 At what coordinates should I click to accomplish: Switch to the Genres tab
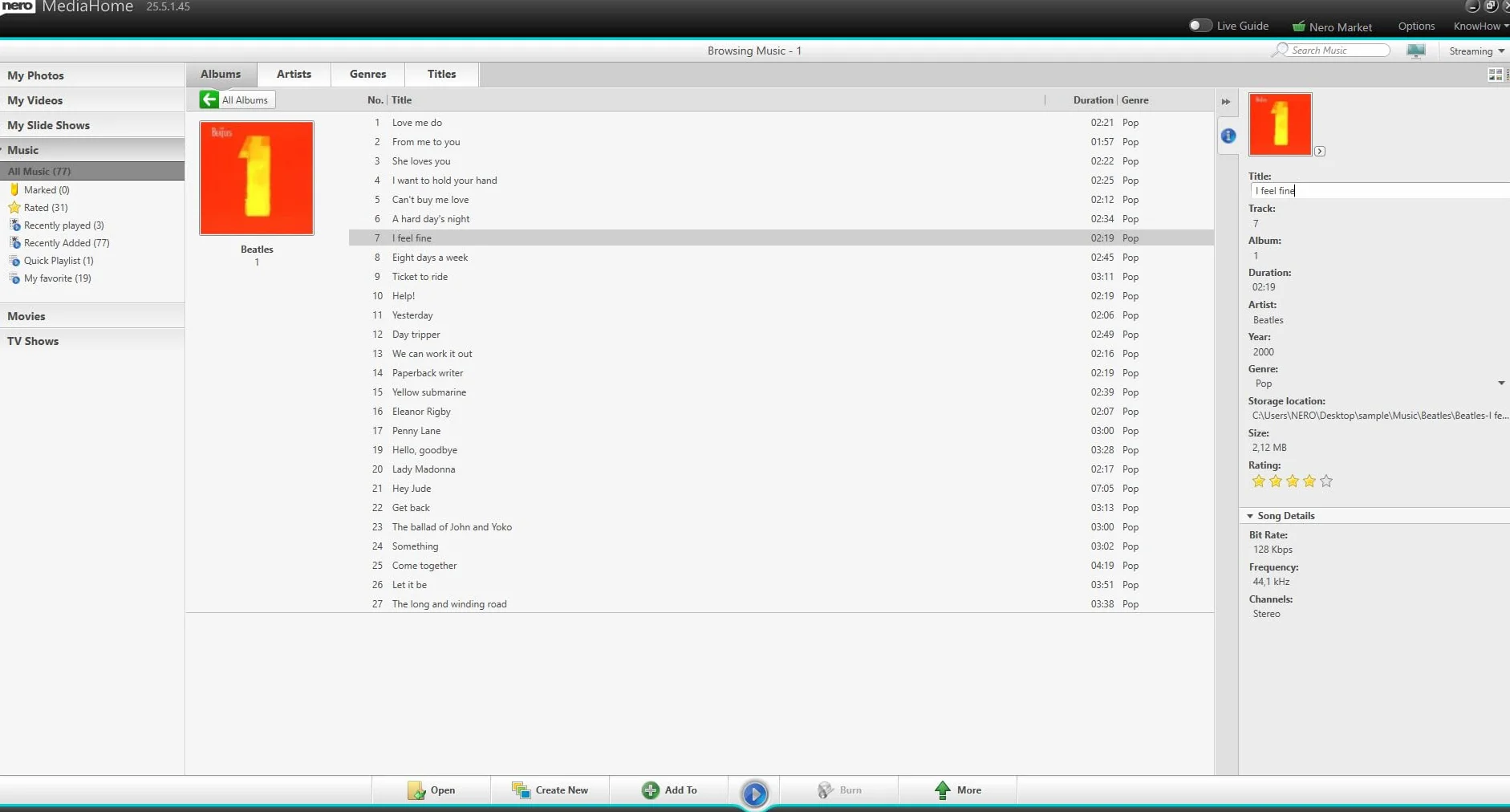click(x=367, y=74)
